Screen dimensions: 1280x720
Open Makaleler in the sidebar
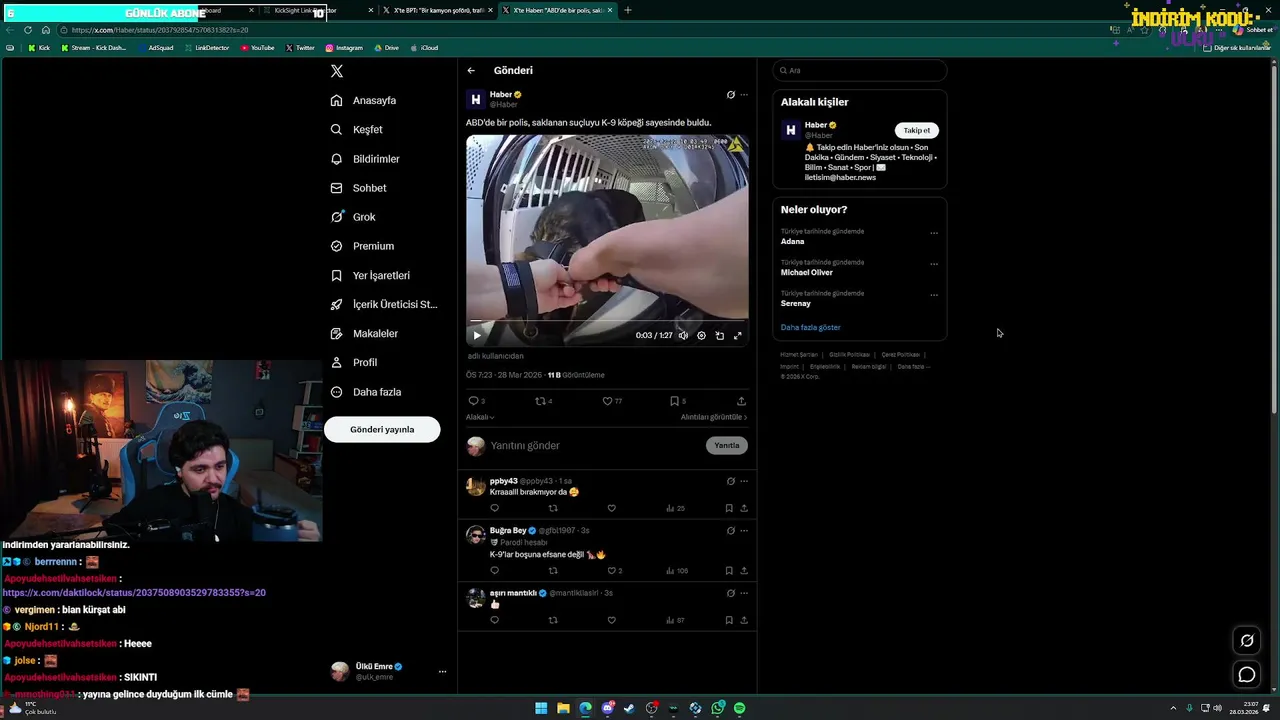pyautogui.click(x=364, y=333)
